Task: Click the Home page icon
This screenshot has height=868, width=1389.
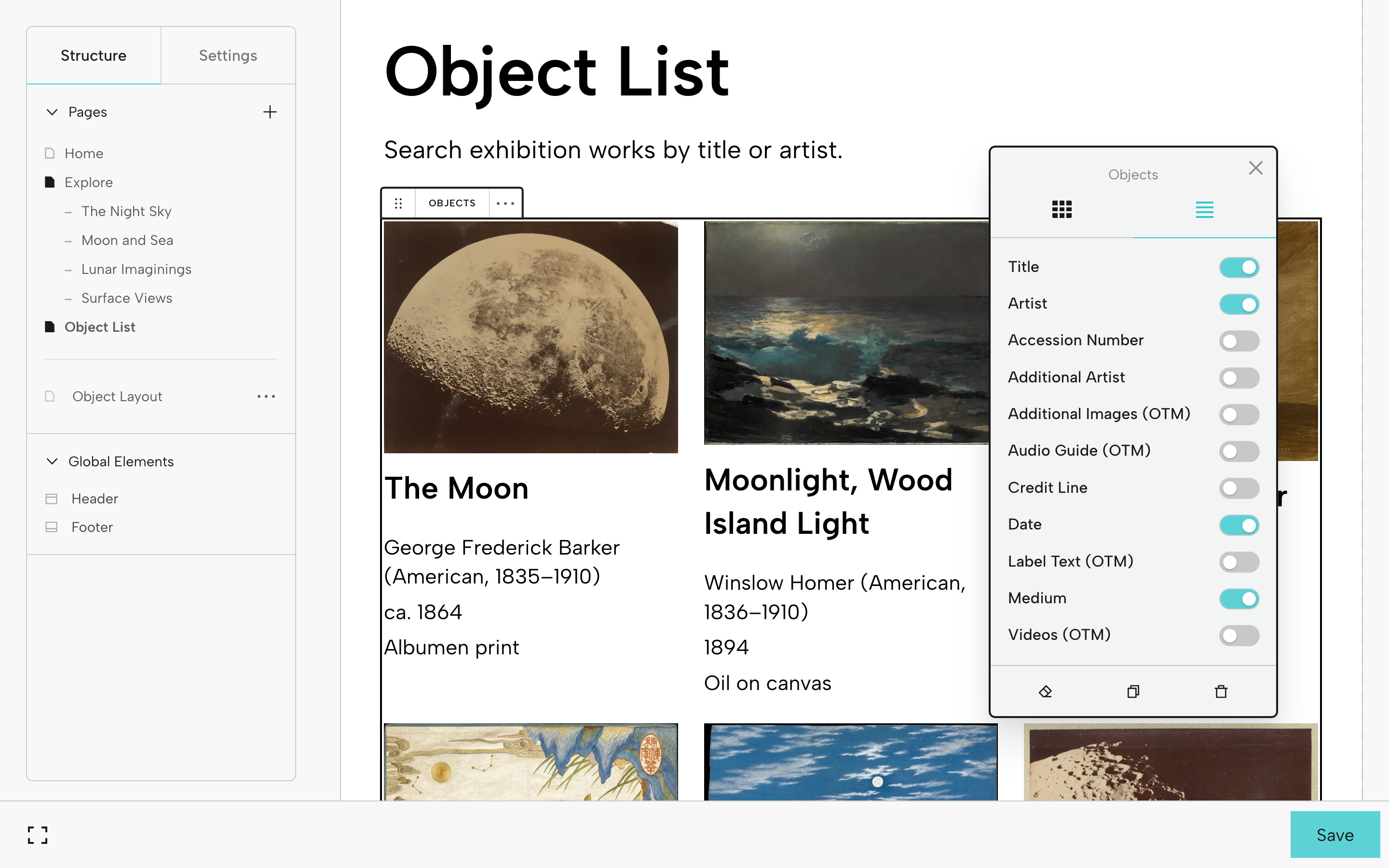Action: pyautogui.click(x=50, y=153)
